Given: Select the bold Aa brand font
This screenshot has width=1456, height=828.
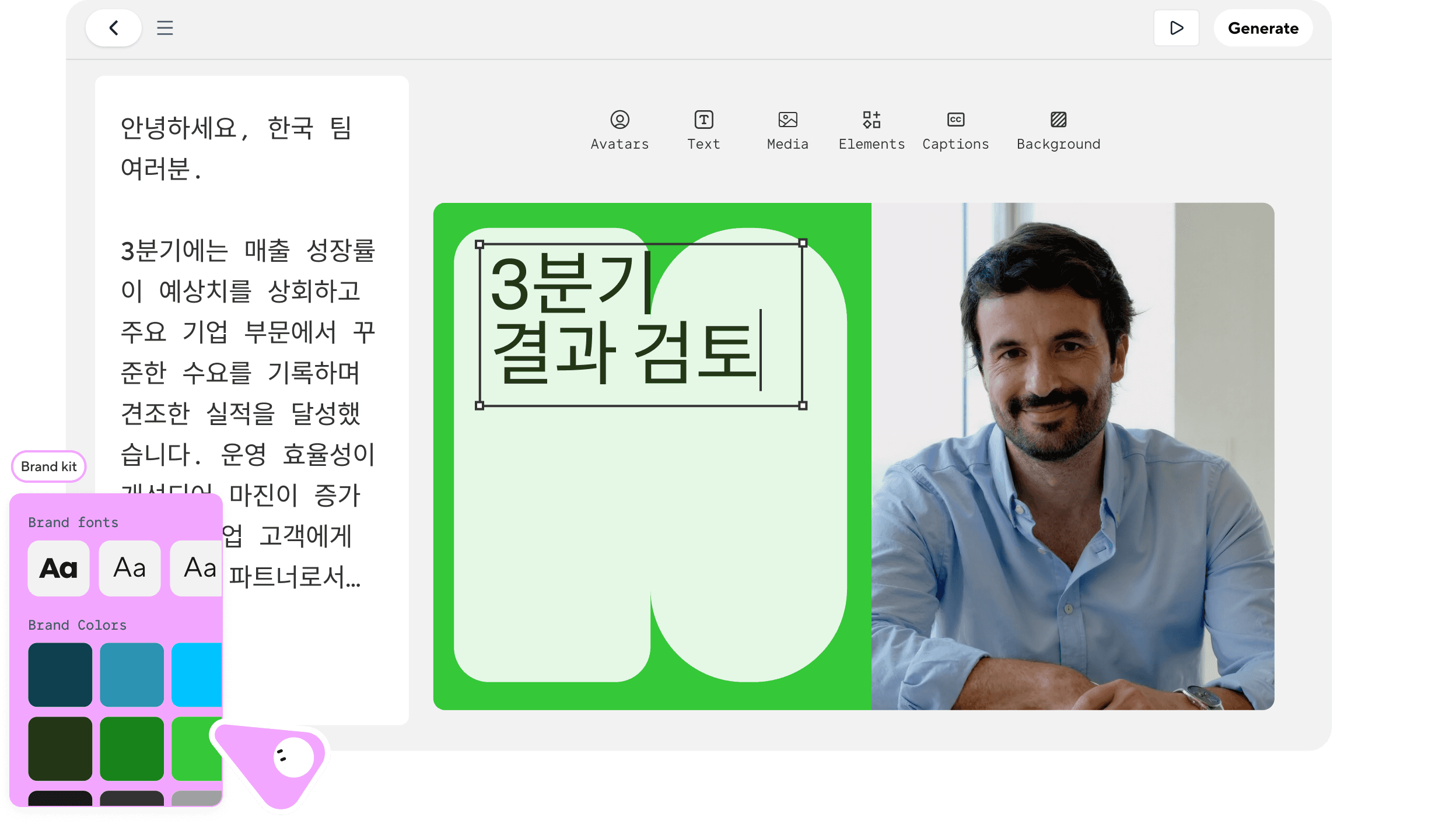Looking at the screenshot, I should click(x=59, y=568).
